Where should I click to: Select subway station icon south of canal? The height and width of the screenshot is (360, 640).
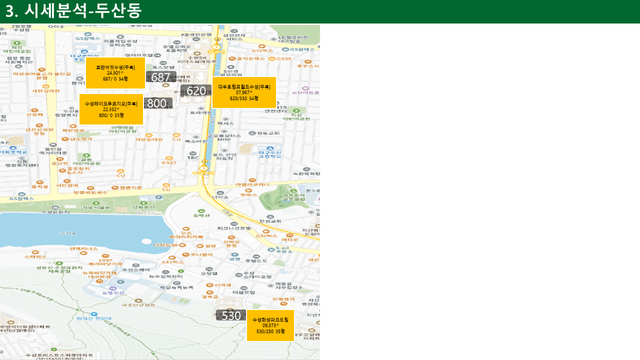pyautogui.click(x=204, y=169)
